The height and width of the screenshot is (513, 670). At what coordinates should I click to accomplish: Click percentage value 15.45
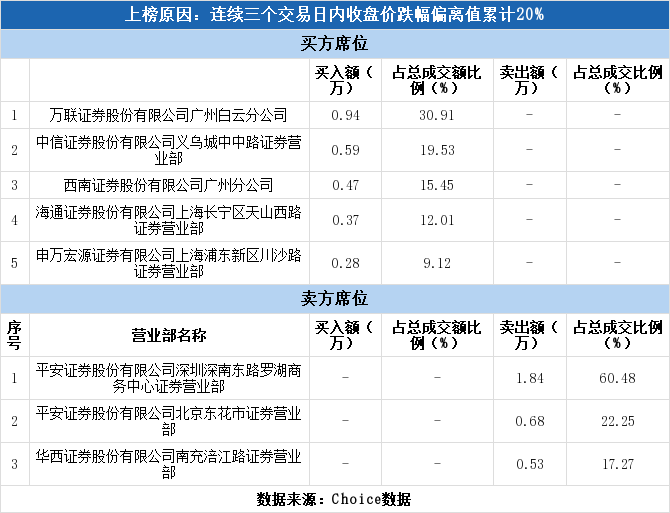[437, 185]
